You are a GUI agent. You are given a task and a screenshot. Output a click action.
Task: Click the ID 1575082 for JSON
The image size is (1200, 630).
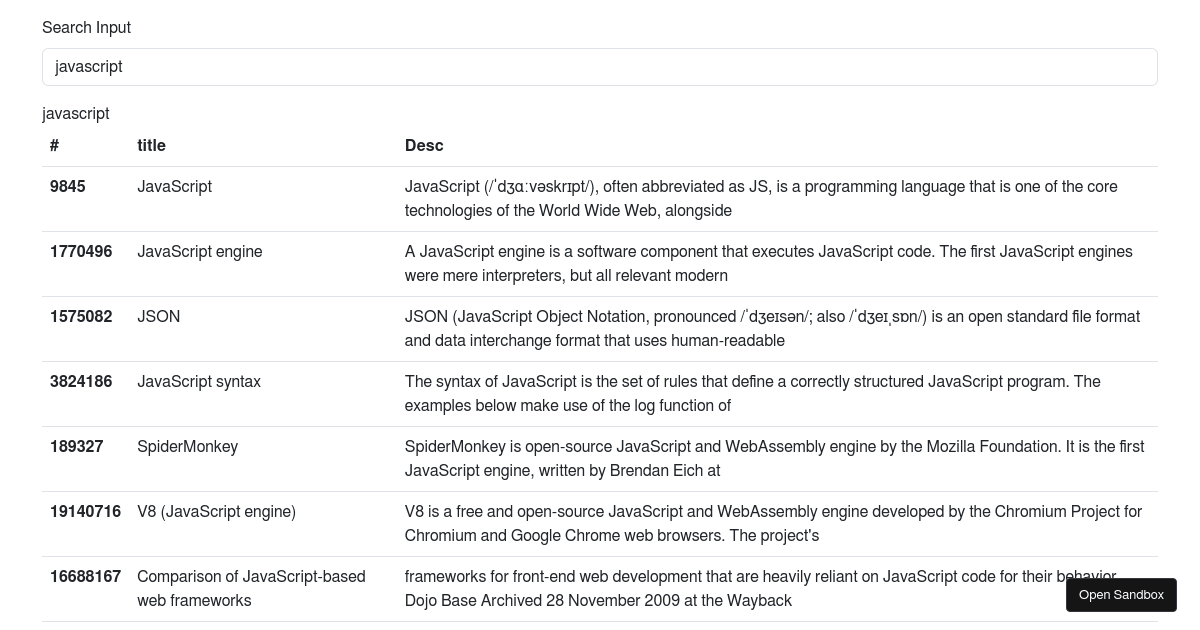[81, 317]
